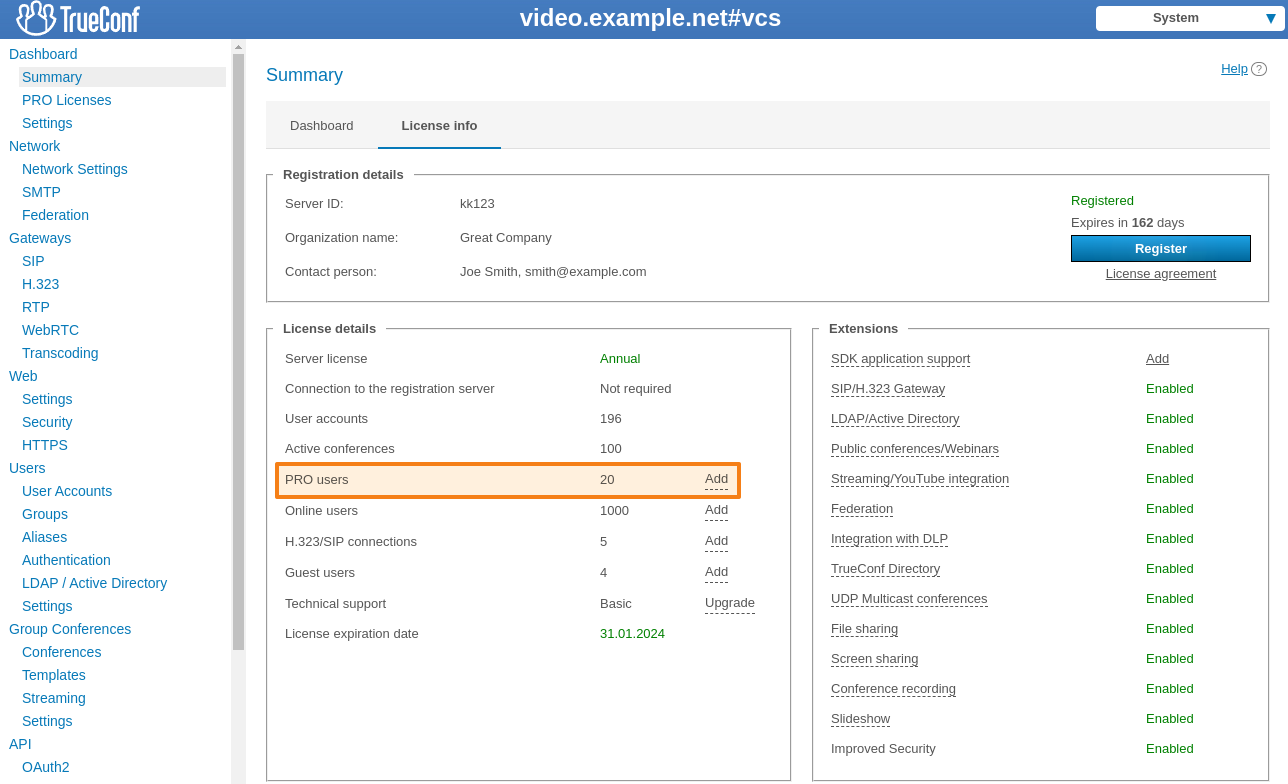
Task: Open the Help link
Action: (1234, 69)
